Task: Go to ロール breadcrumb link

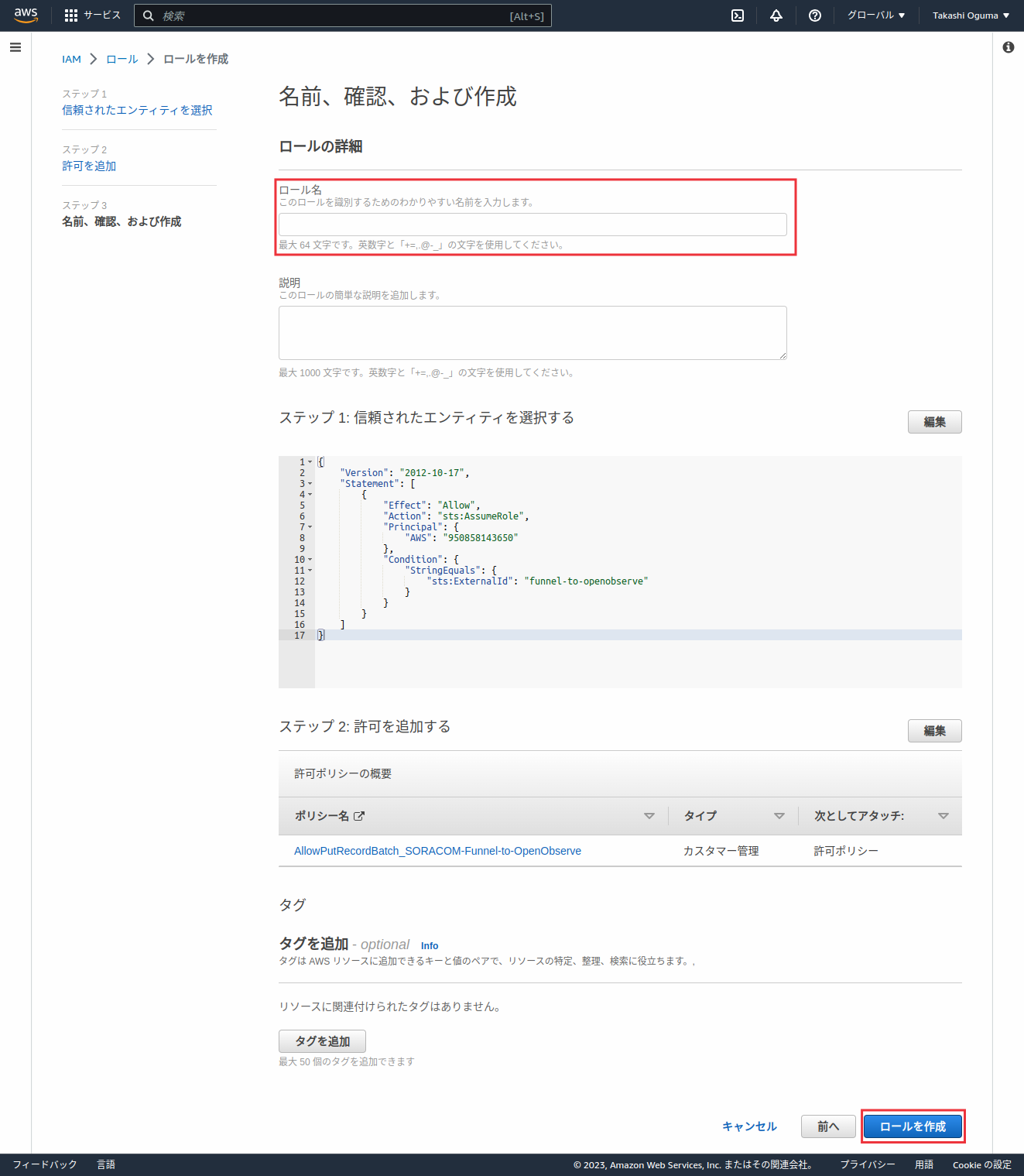Action: coord(122,60)
